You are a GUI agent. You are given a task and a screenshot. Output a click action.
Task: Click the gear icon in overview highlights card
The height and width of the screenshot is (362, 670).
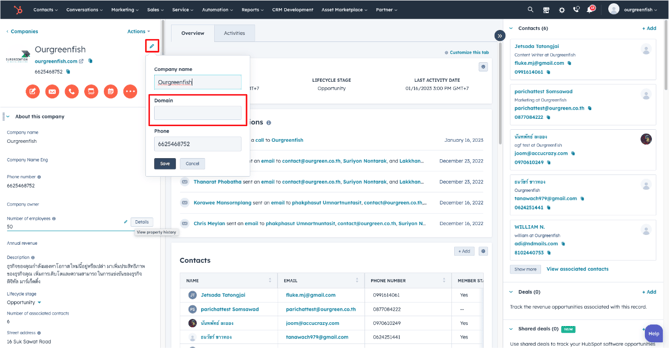click(483, 67)
